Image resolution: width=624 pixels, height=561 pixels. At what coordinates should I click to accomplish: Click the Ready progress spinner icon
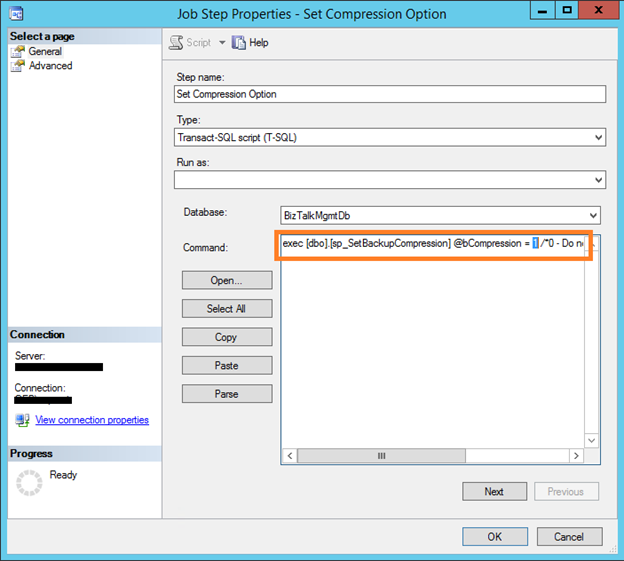pyautogui.click(x=29, y=483)
